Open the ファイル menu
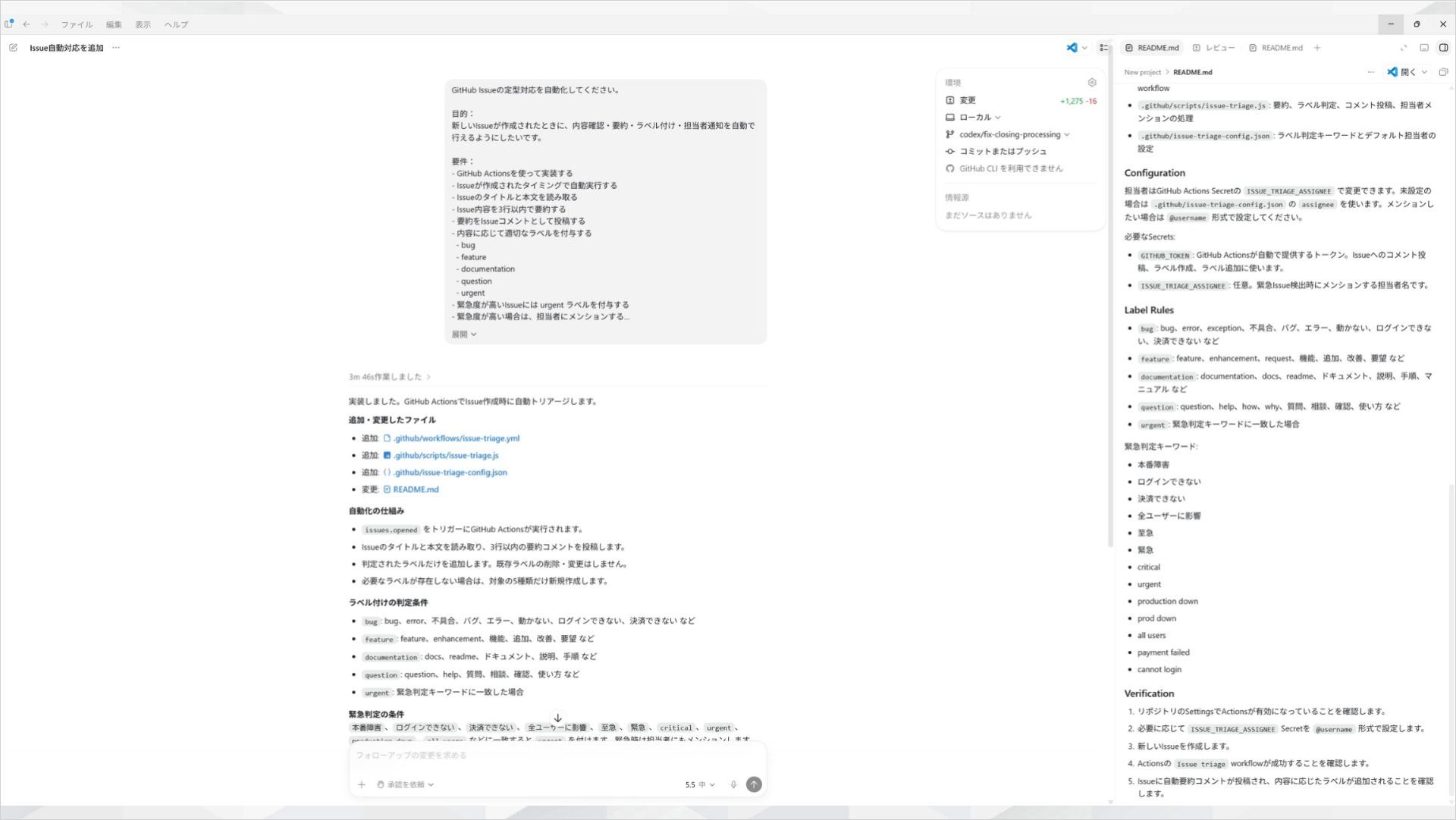The image size is (1456, 820). [x=77, y=24]
